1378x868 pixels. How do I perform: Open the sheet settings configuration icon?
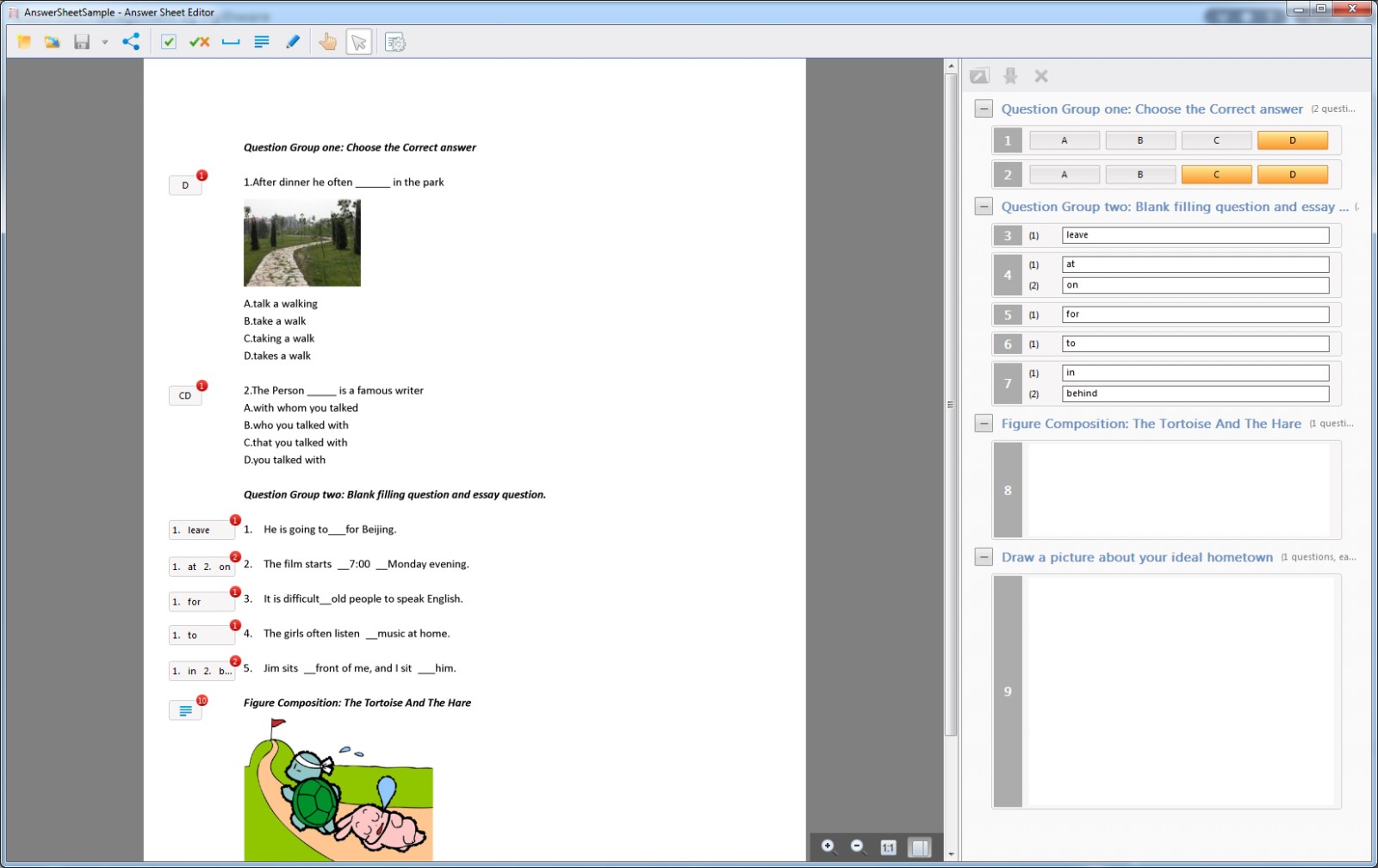click(394, 41)
